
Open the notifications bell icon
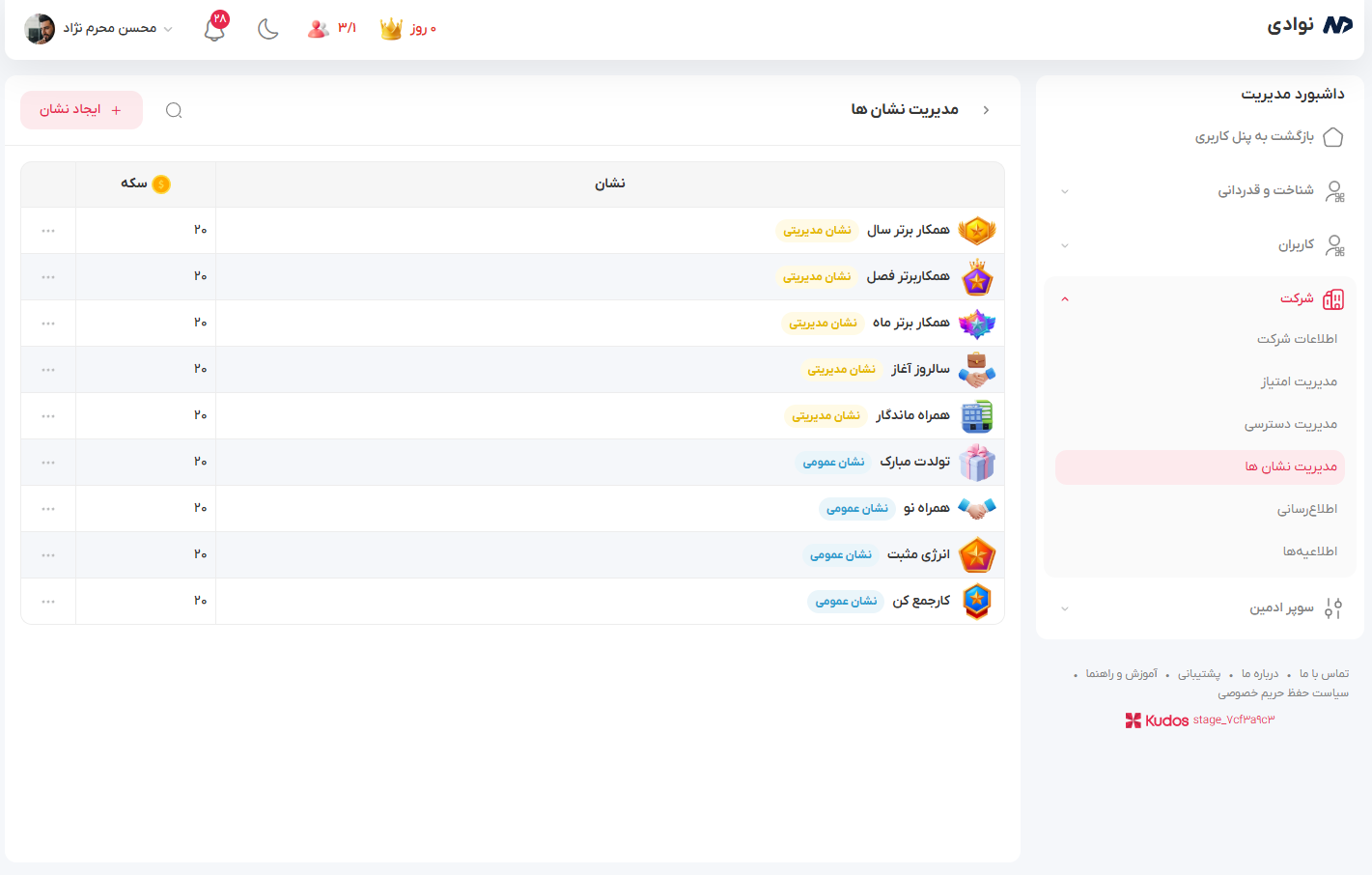point(214,29)
